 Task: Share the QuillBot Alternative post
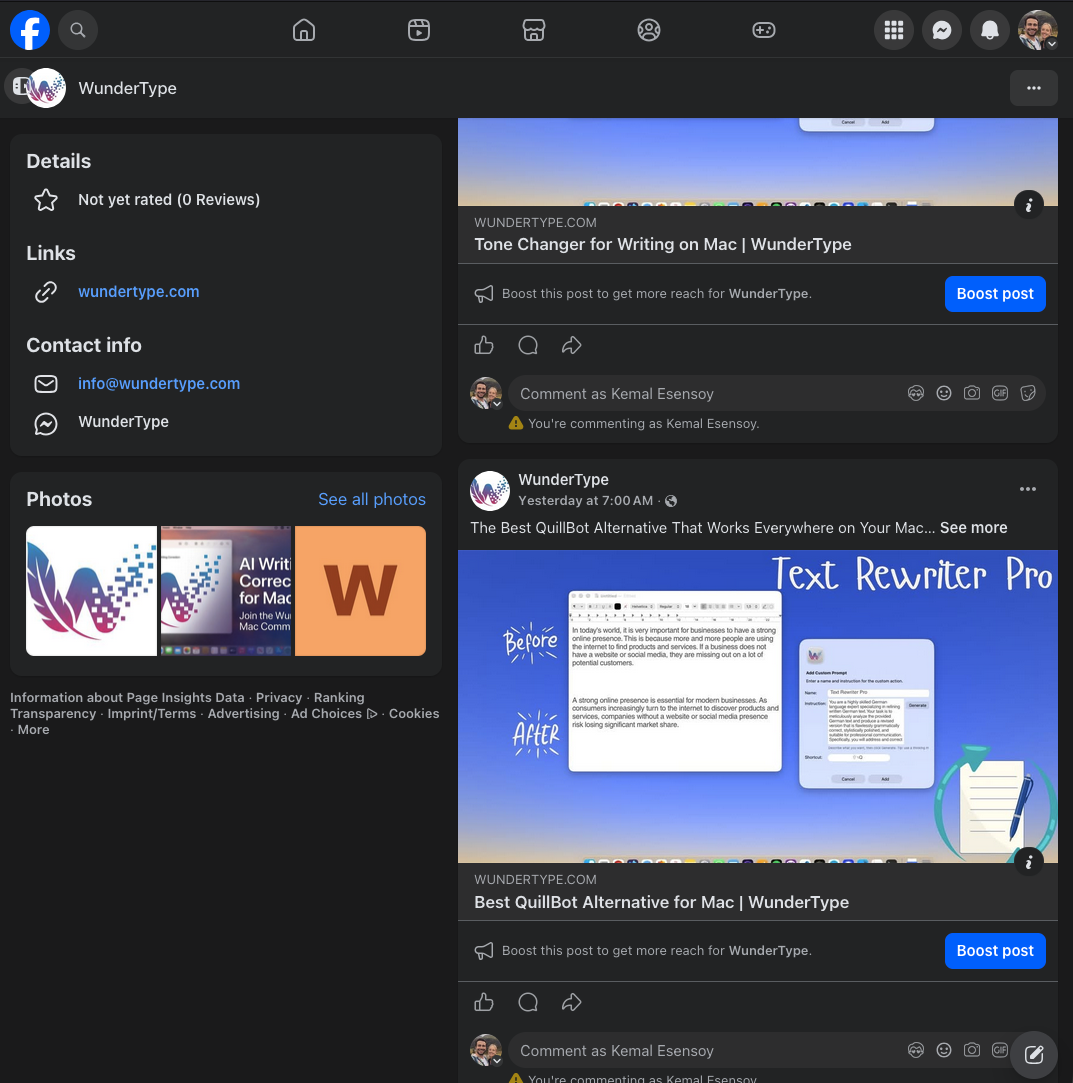click(x=572, y=1001)
